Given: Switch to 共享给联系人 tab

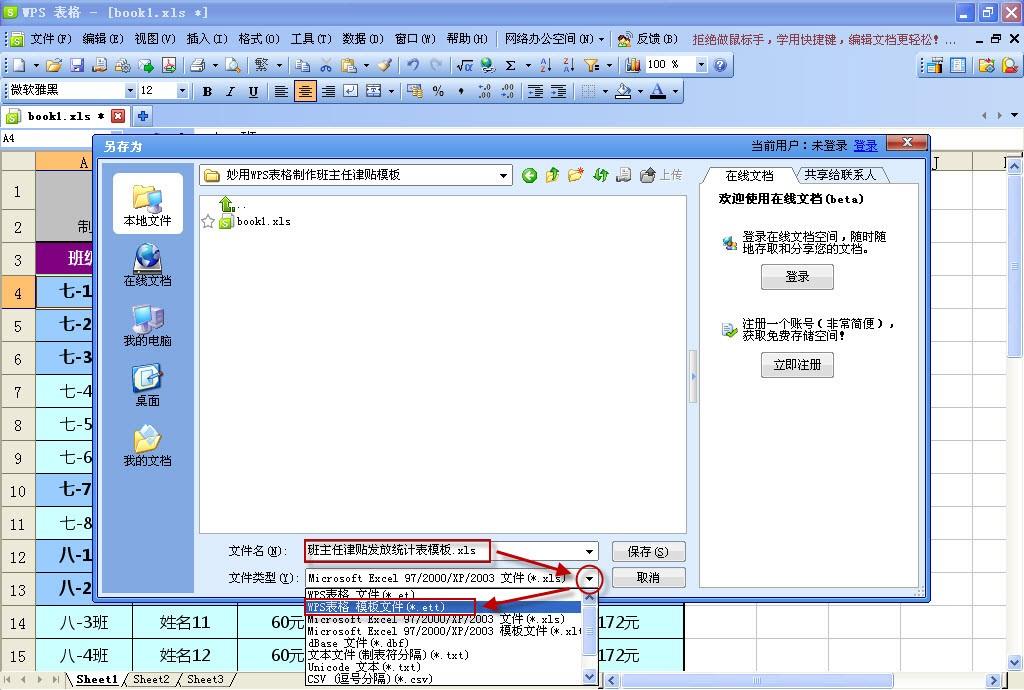Looking at the screenshot, I should [839, 175].
